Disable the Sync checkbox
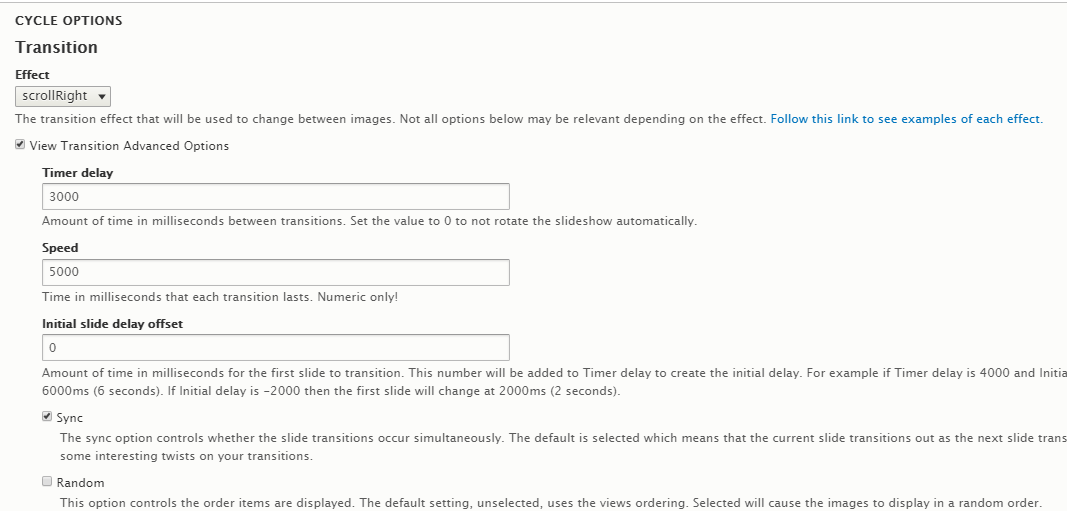Viewport: 1067px width, 511px height. 47,417
